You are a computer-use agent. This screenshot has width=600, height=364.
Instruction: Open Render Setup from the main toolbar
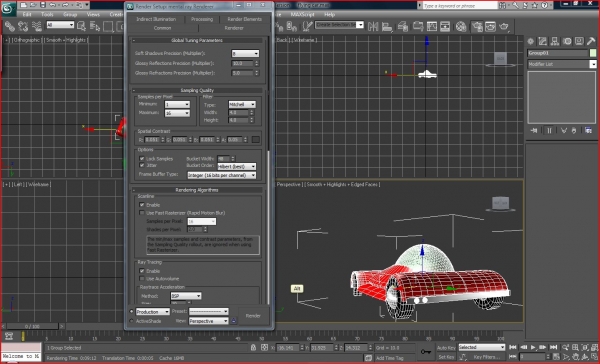(477, 26)
